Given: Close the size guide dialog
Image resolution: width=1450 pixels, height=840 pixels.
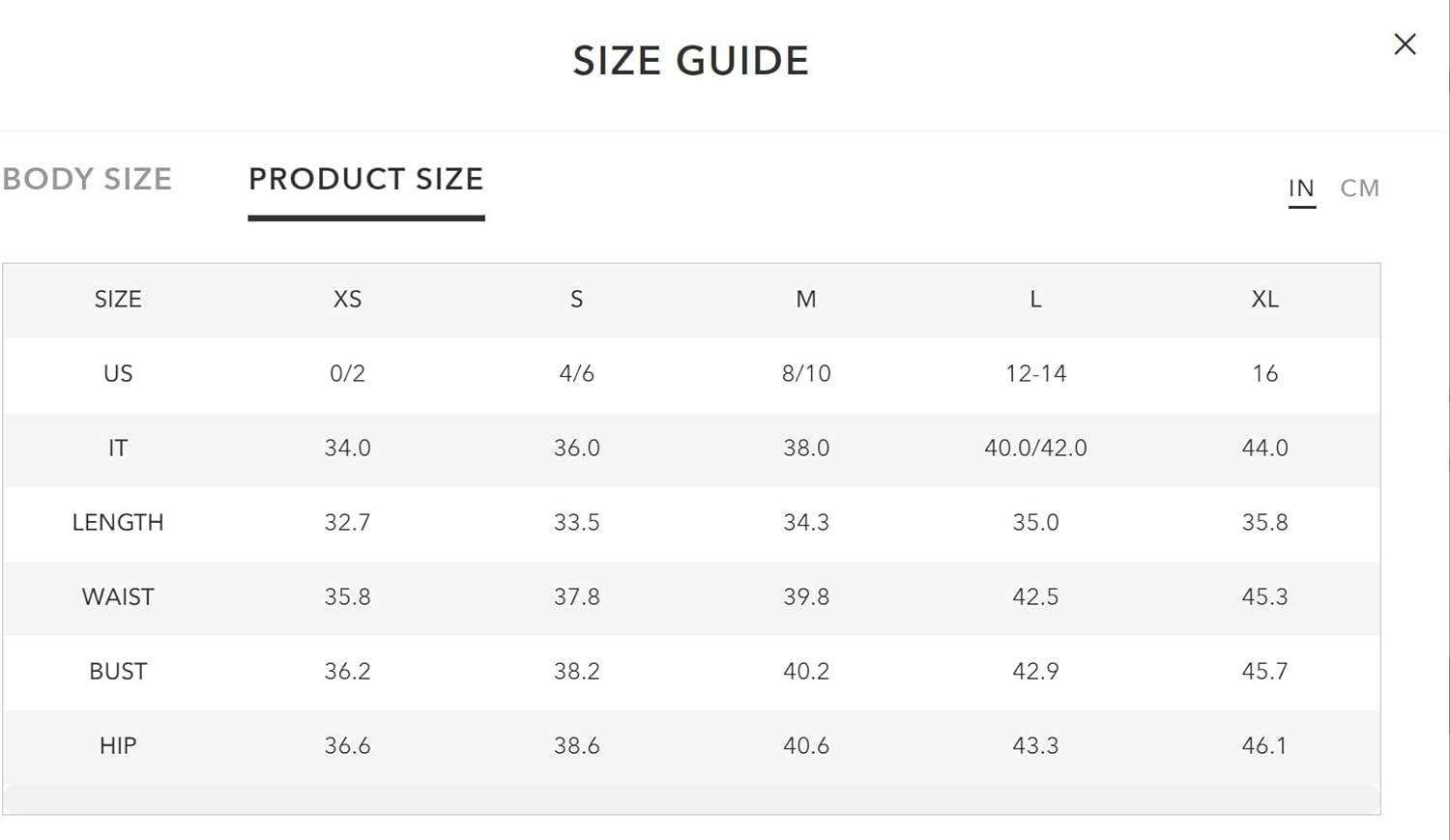Looking at the screenshot, I should coord(1405,44).
